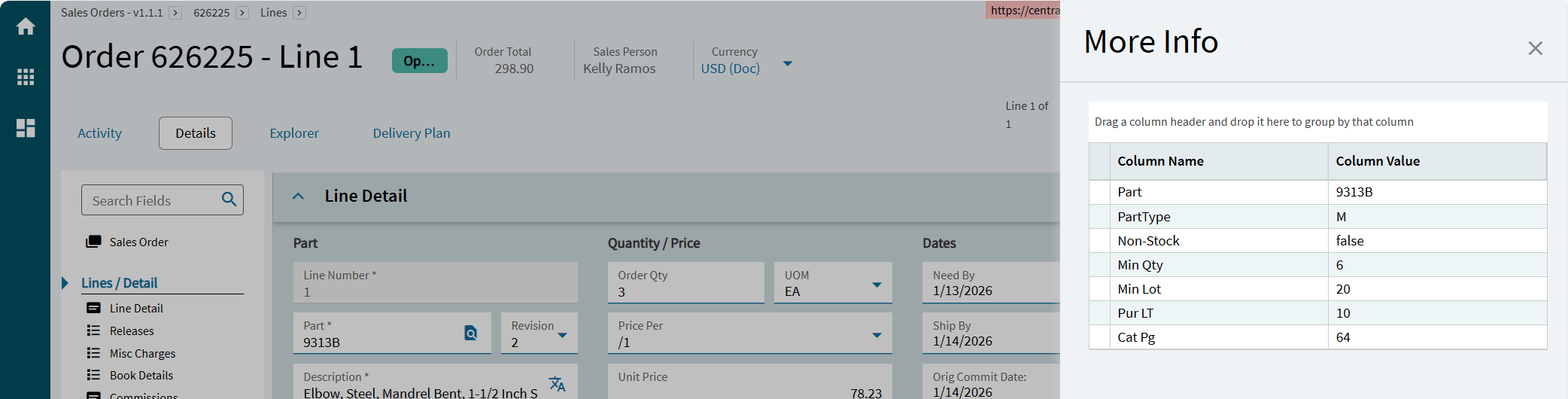Click the Description translate icon
Image resolution: width=1568 pixels, height=399 pixels.
pos(557,384)
